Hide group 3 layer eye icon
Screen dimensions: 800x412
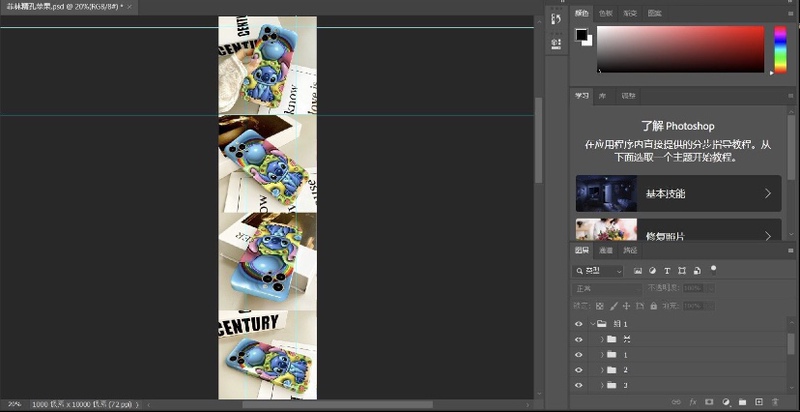coord(578,385)
